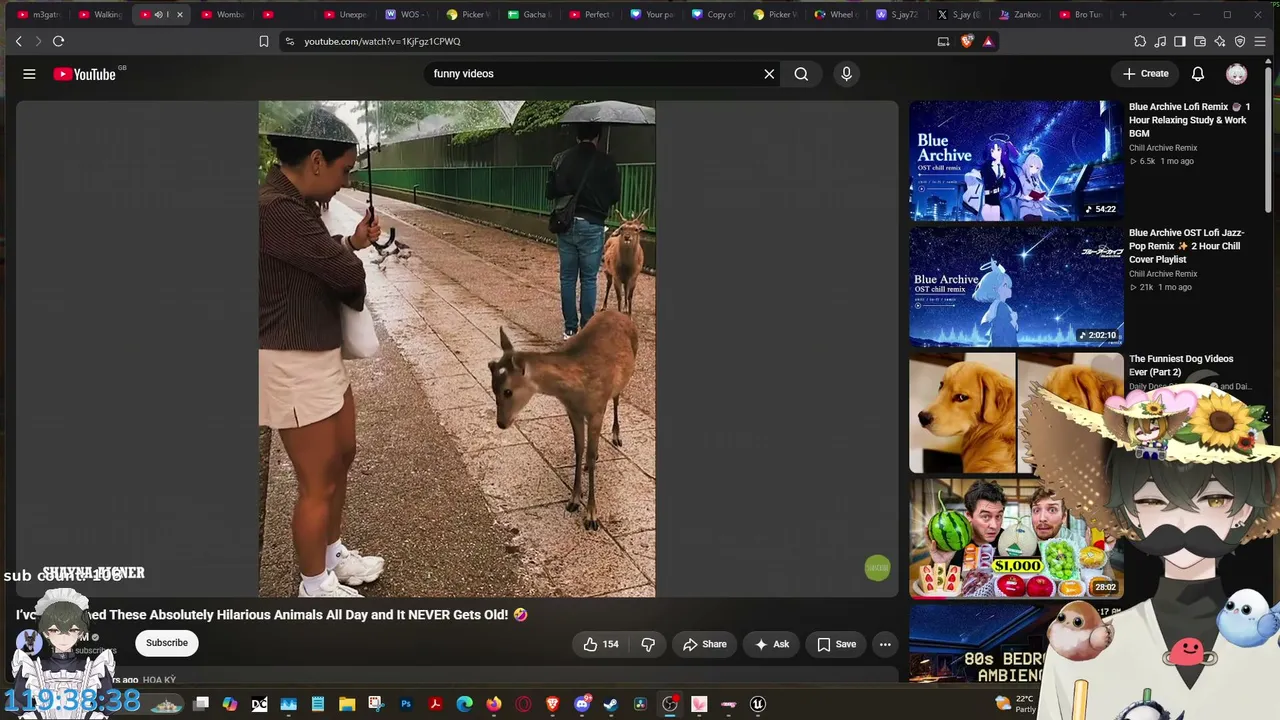Open Adobe Acrobat from taskbar

coord(435,704)
